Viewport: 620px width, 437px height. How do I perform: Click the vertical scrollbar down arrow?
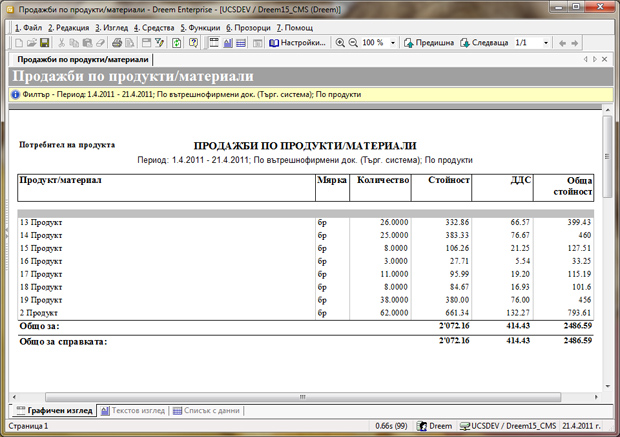tap(607, 386)
